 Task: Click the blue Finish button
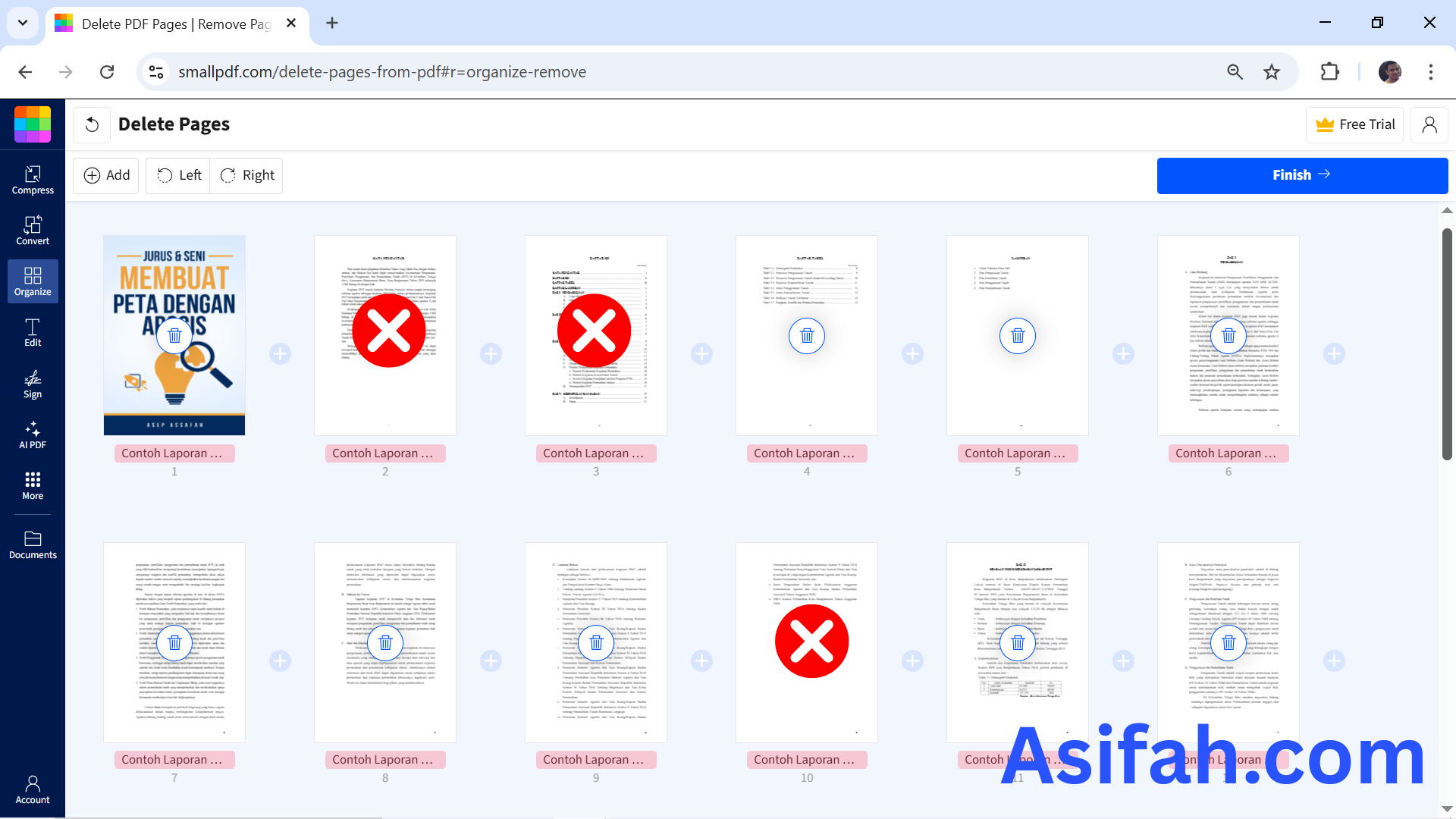1302,175
